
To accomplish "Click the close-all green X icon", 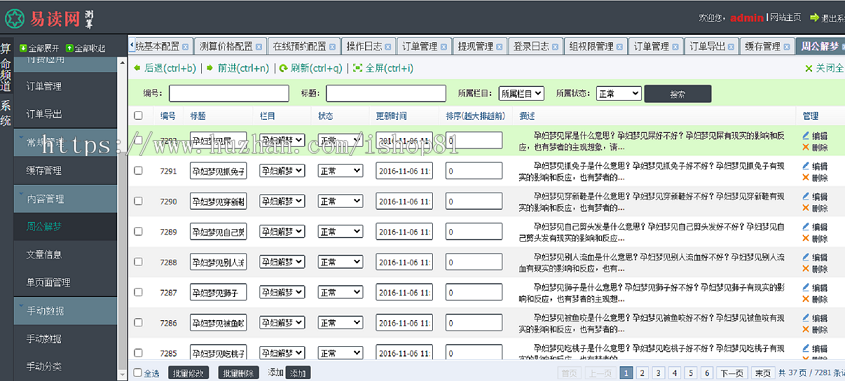I will 808,68.
